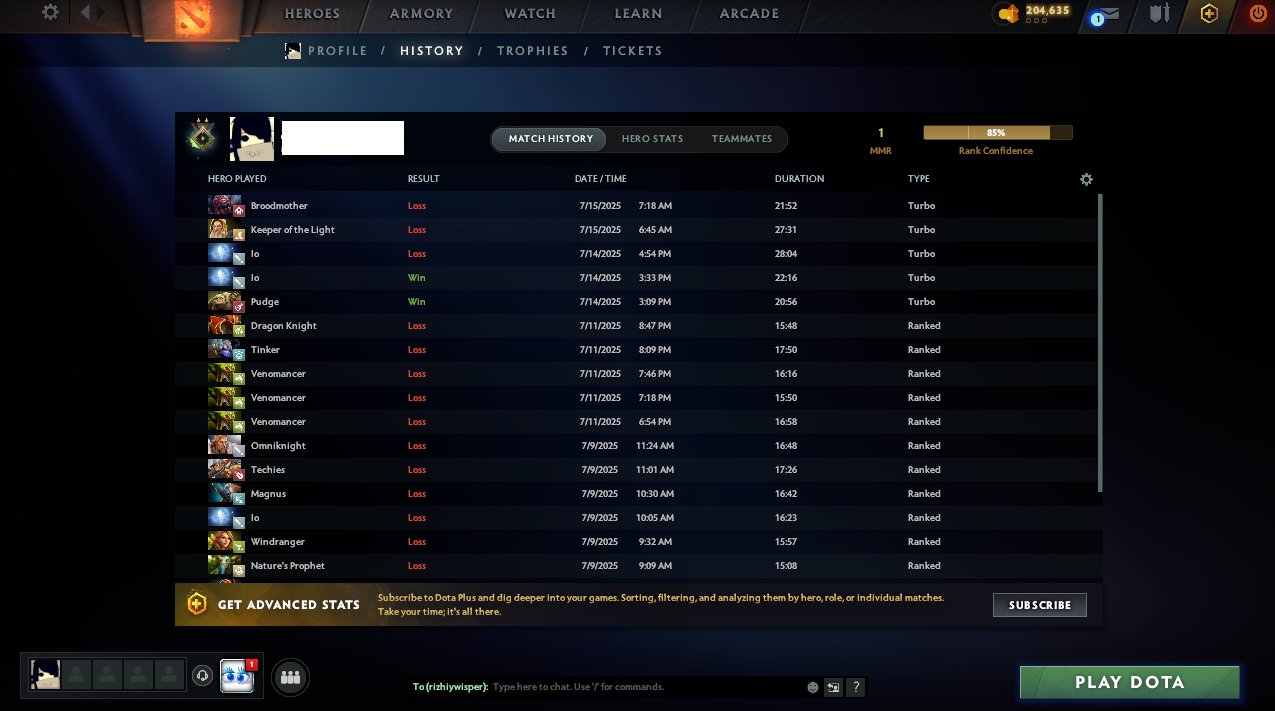Sort by the Duration column header
Screen dimensions: 1275x711
pos(799,179)
